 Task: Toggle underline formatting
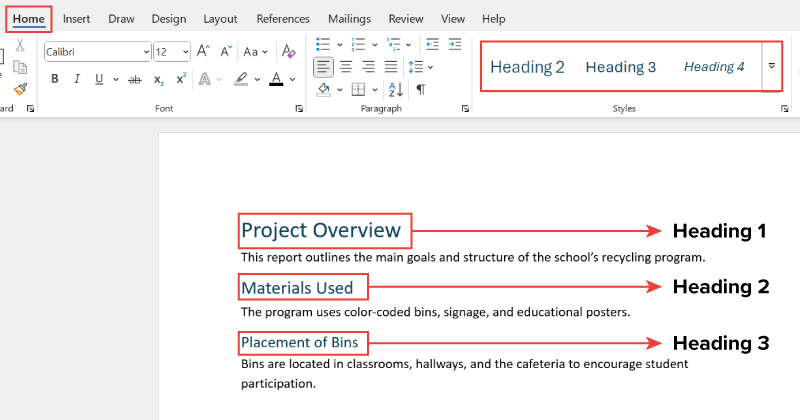coord(99,79)
